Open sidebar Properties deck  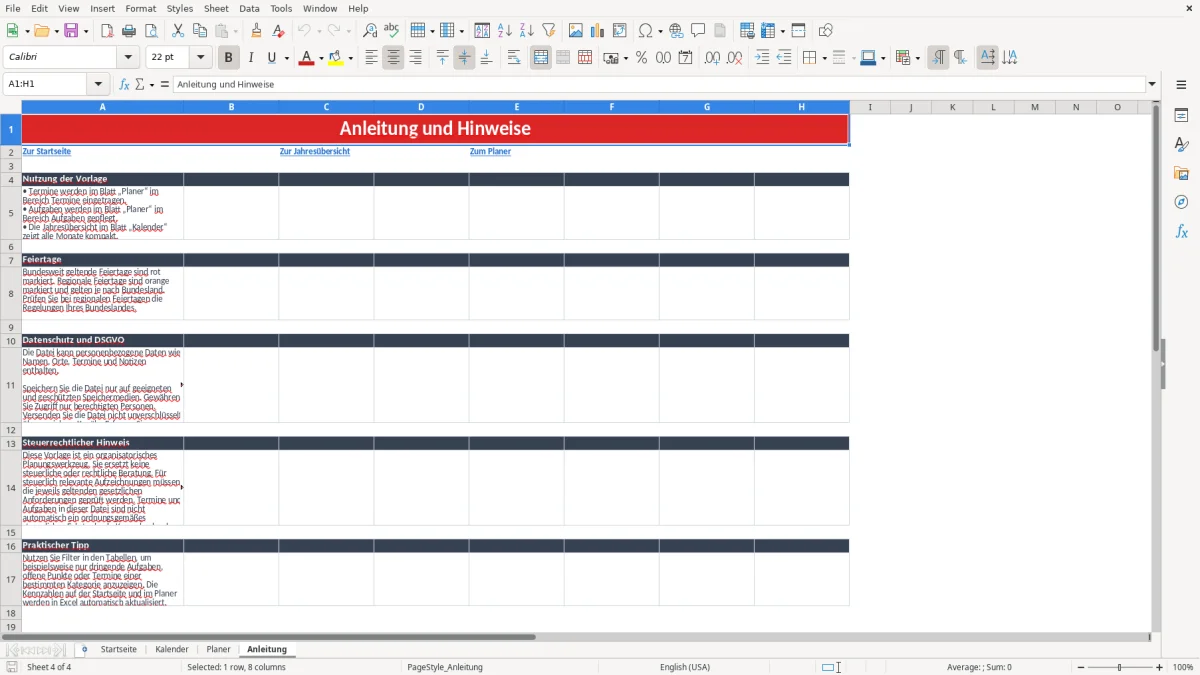point(1181,115)
